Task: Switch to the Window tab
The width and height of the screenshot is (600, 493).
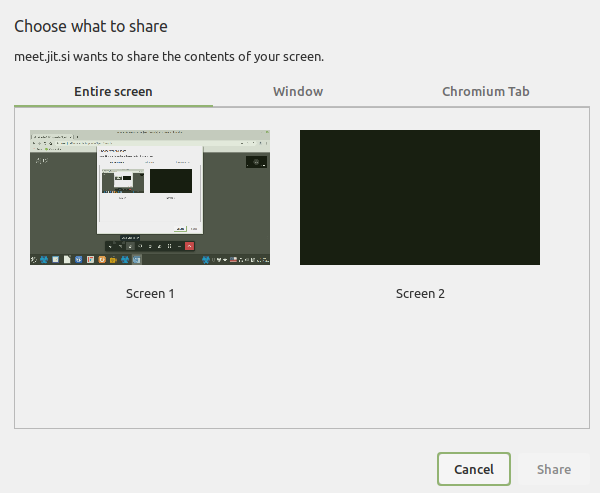Action: [x=298, y=92]
